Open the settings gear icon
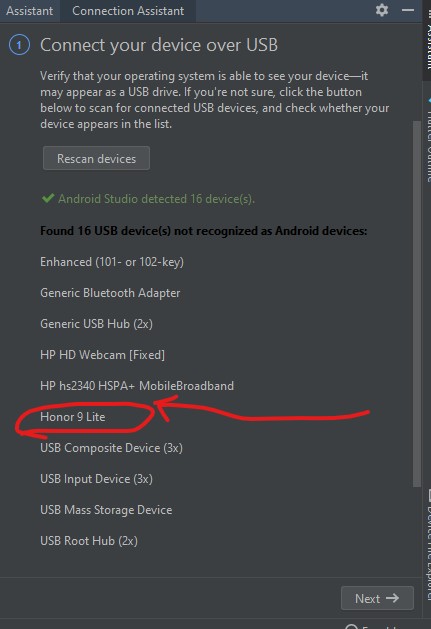 pos(382,10)
